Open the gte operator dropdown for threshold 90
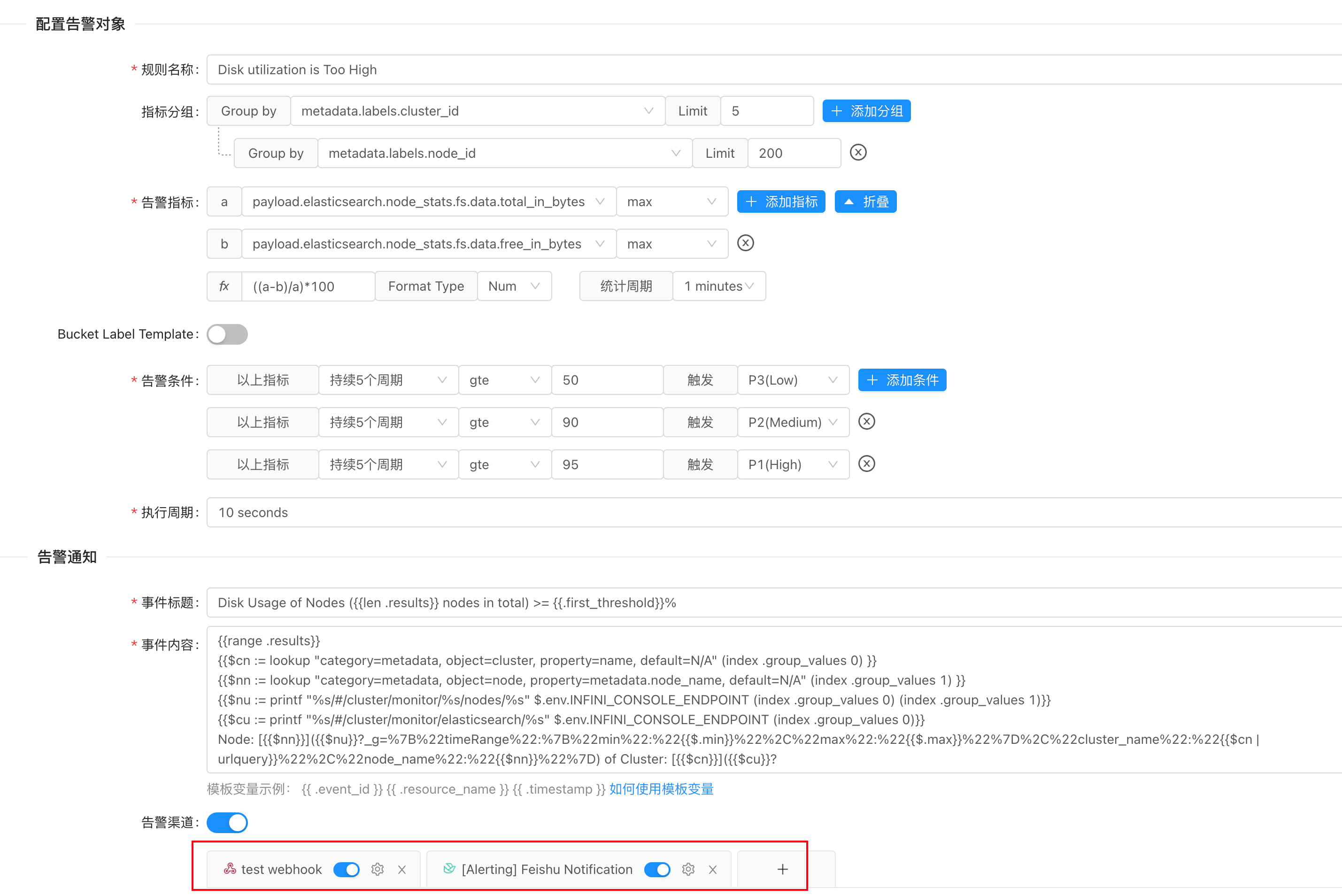 click(504, 422)
